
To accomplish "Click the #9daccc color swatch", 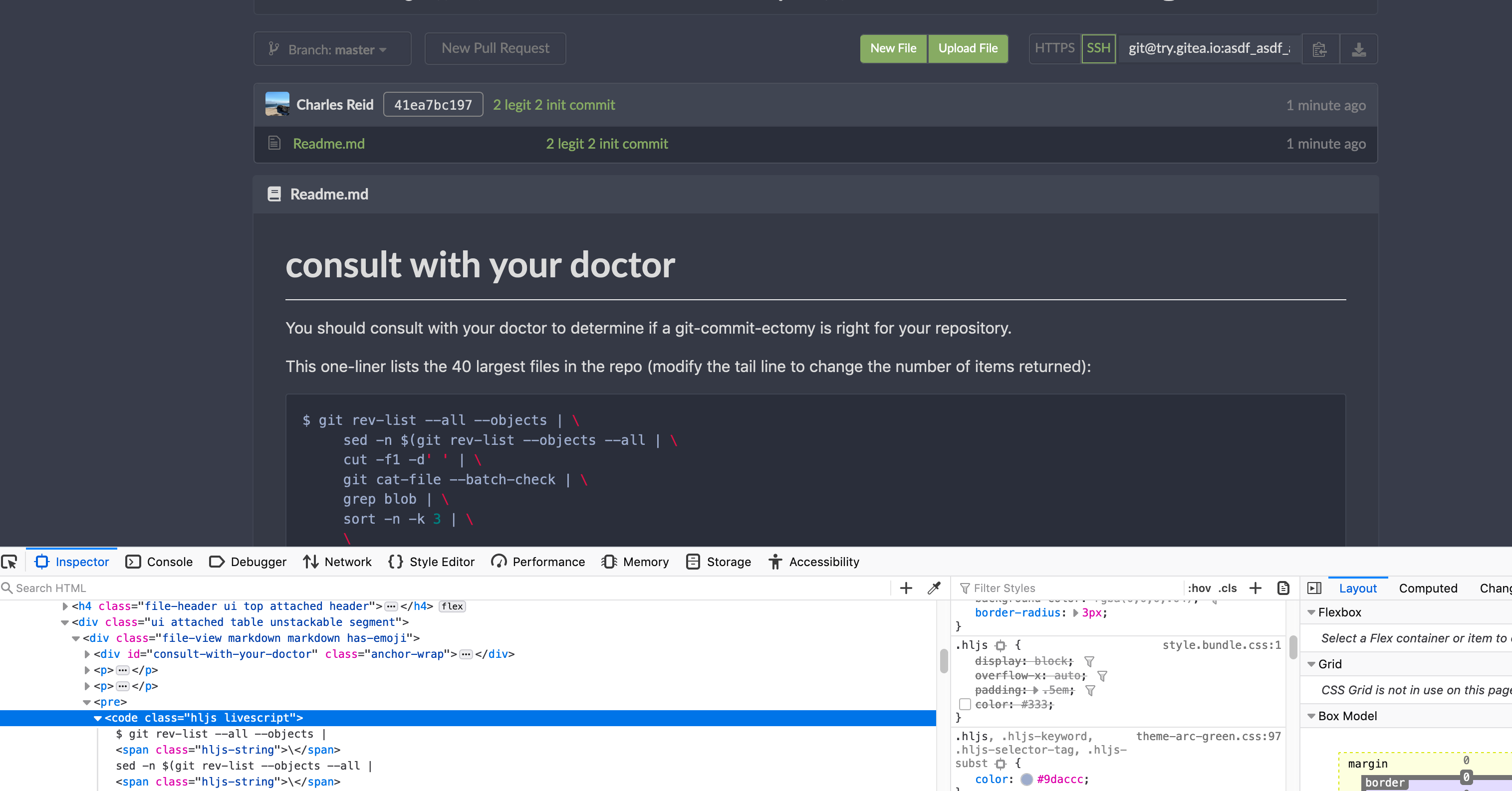I will click(1026, 780).
